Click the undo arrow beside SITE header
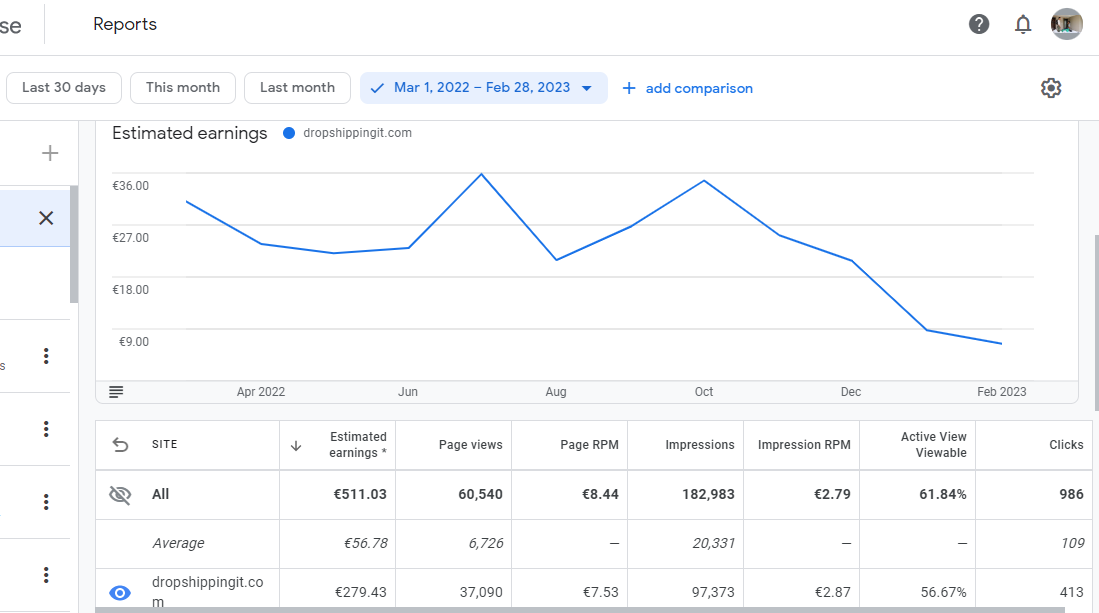 click(x=121, y=445)
